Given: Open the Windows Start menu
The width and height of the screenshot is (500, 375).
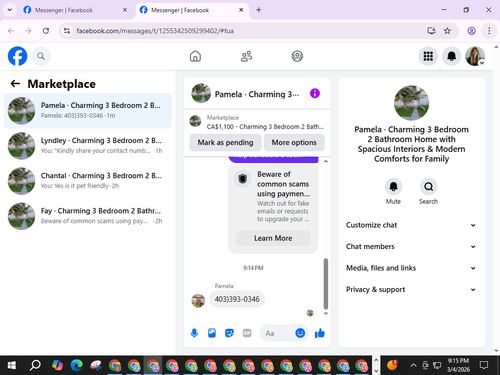Looking at the screenshot, I should (x=12, y=365).
